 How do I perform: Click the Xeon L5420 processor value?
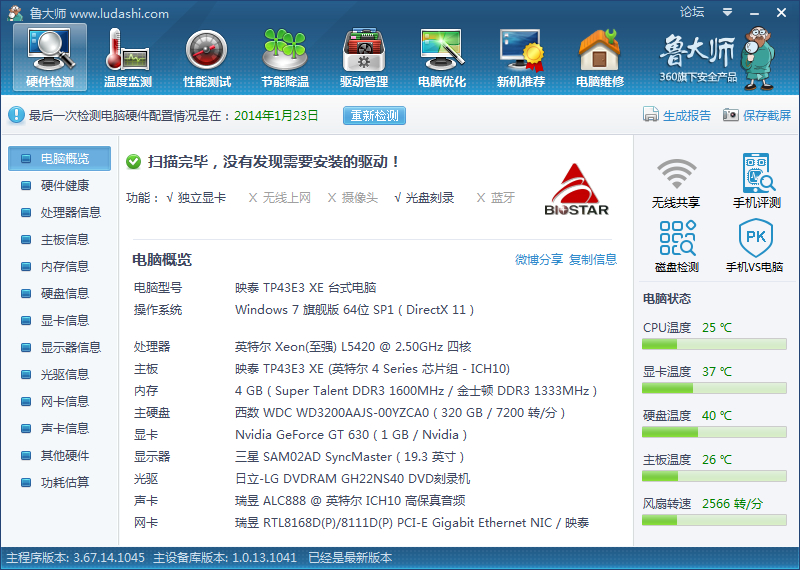[x=353, y=347]
